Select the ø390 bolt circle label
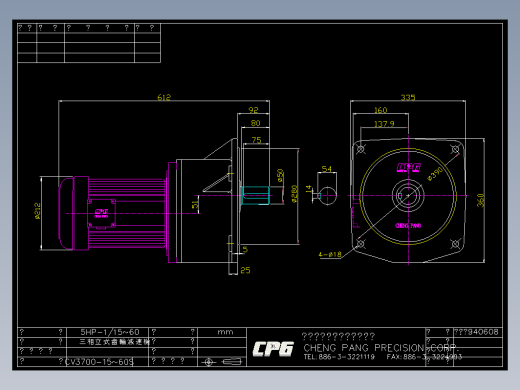The image size is (520, 390). [x=435, y=174]
